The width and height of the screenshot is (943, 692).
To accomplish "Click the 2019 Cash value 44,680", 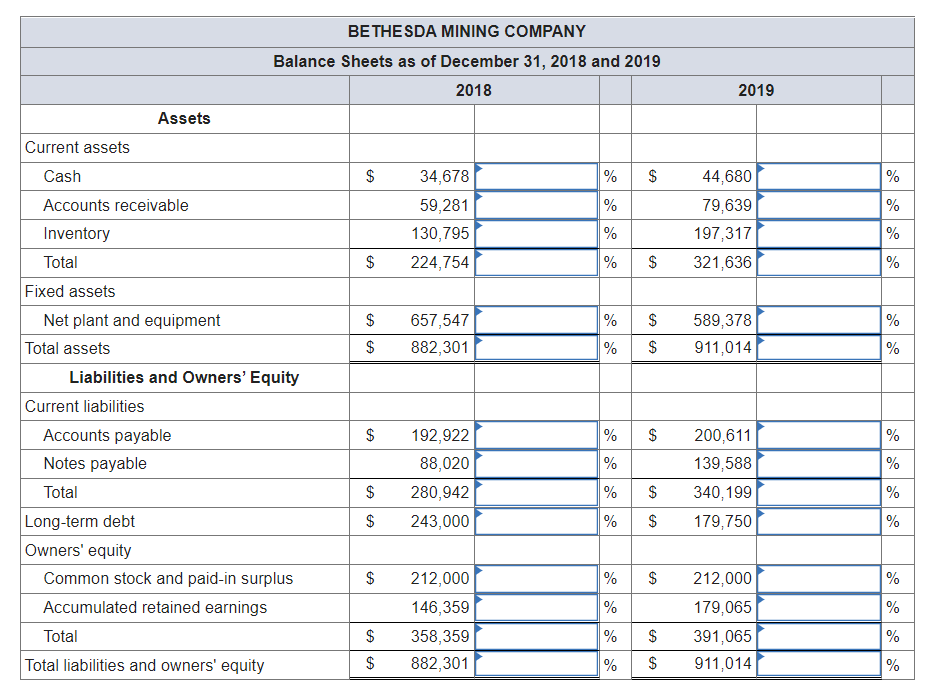I will pos(727,176).
